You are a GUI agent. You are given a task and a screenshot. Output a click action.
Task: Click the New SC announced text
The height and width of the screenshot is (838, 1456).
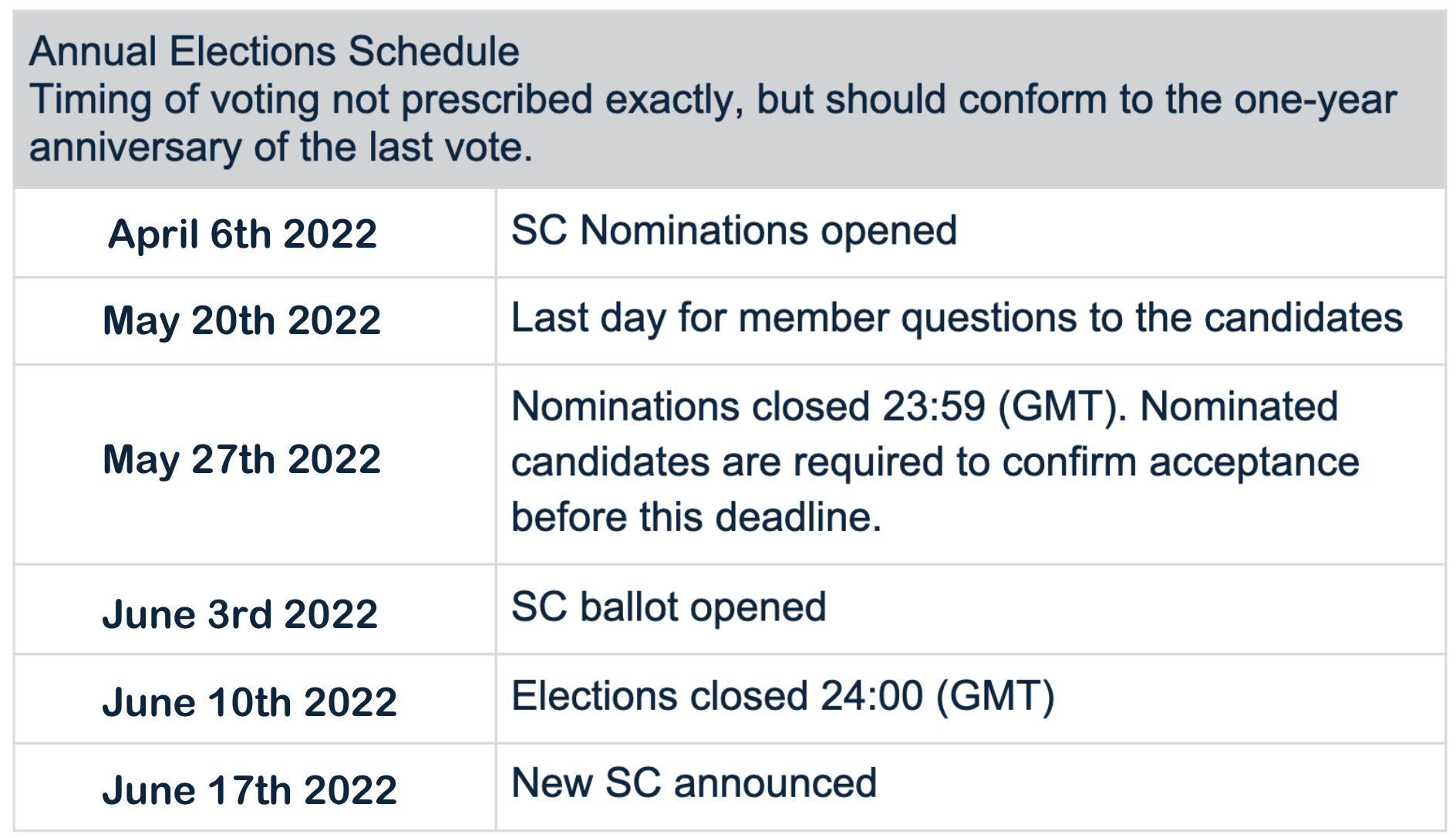pos(694,782)
